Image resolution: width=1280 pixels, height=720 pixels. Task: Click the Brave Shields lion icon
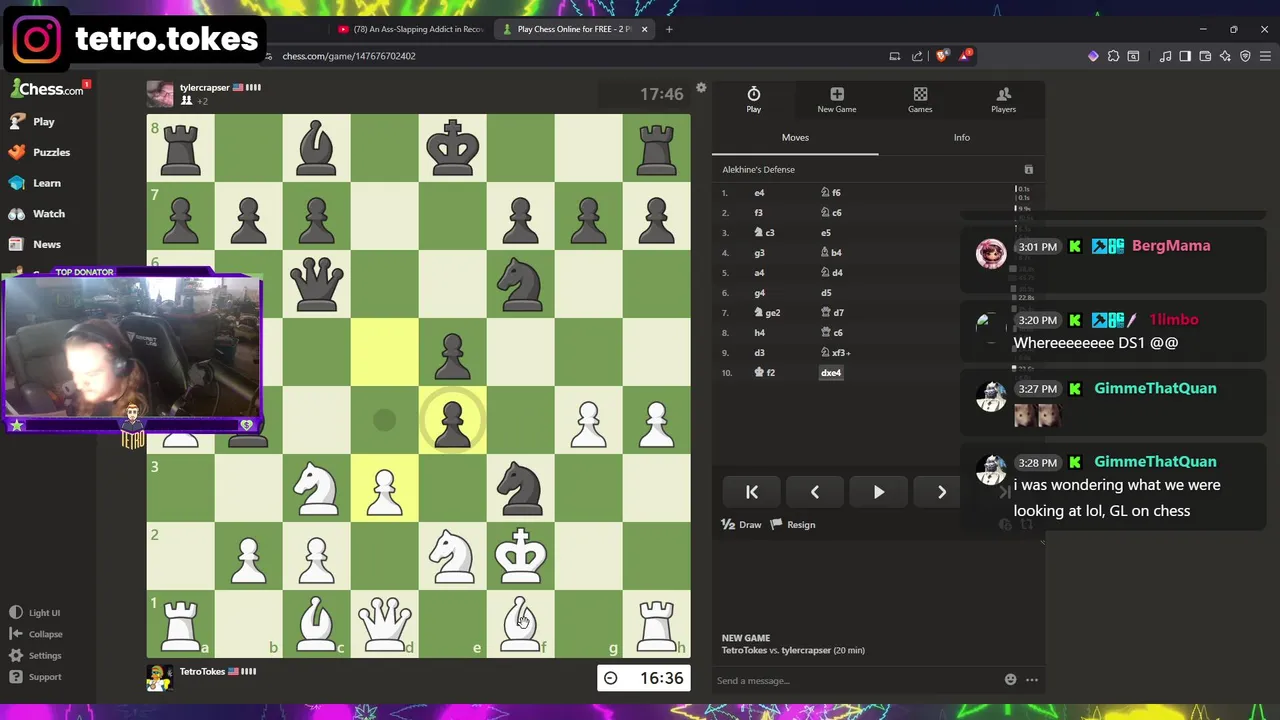941,56
